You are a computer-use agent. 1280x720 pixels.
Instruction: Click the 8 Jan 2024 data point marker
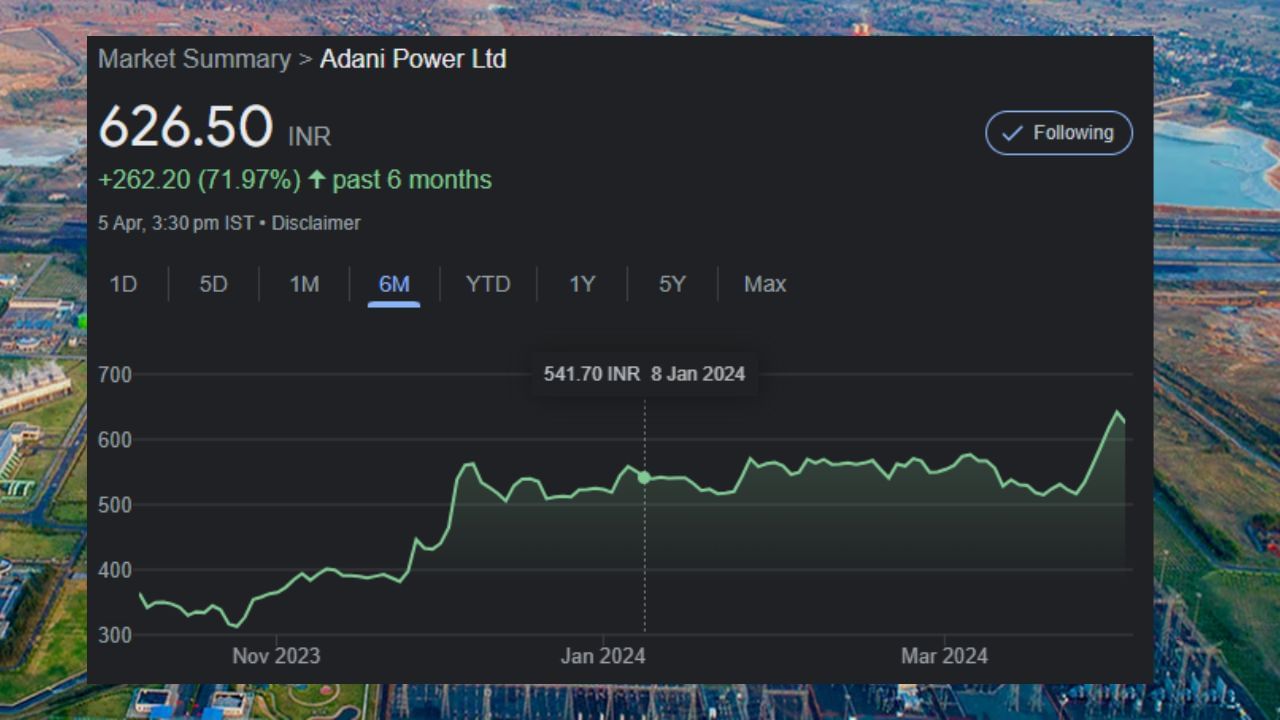coord(644,478)
